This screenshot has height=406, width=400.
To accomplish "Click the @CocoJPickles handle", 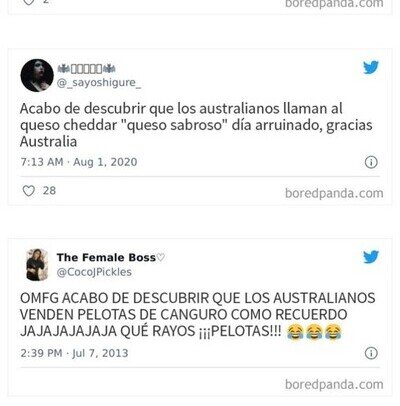I will pos(94,272).
